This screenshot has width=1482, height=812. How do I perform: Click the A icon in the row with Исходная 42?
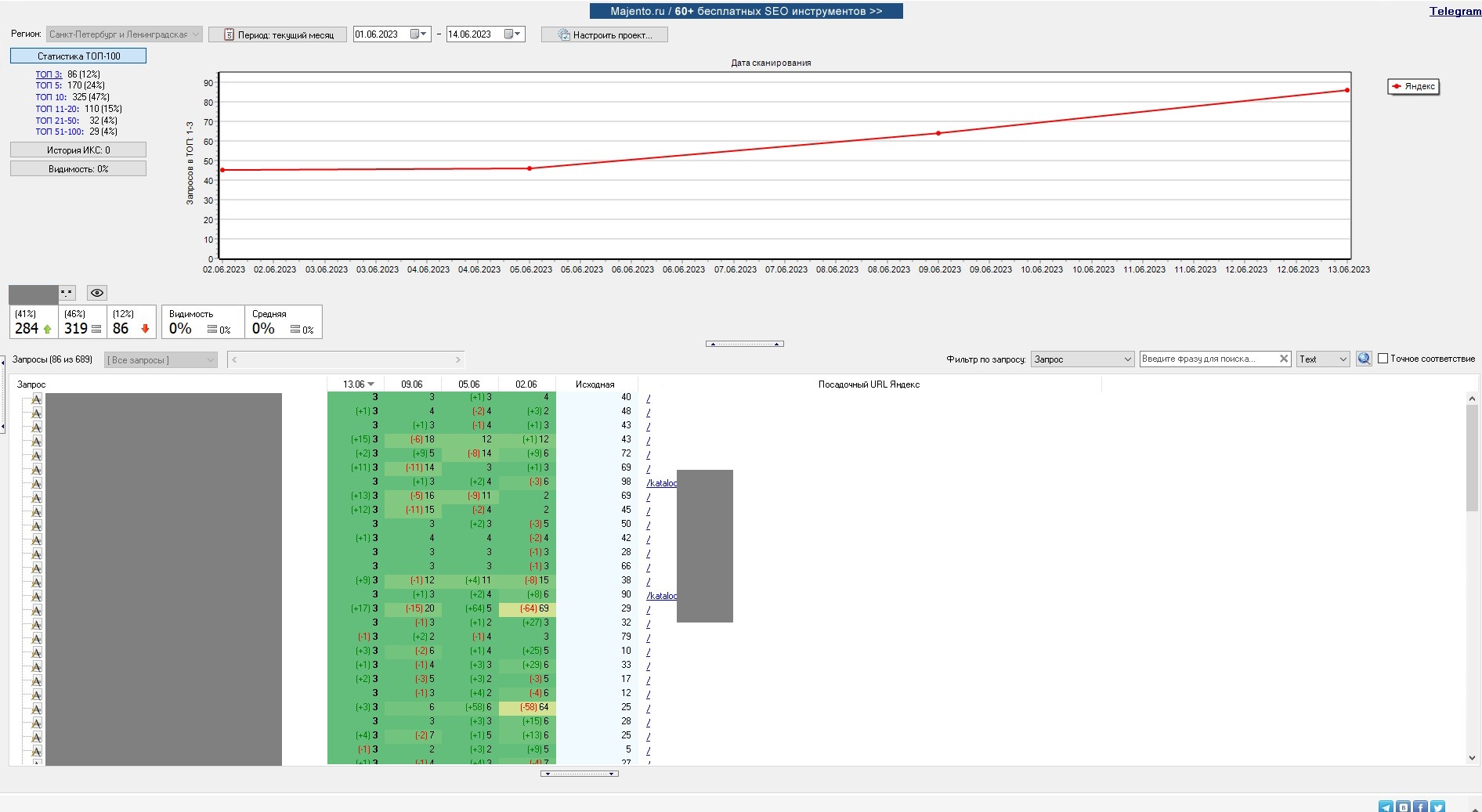tap(36, 540)
